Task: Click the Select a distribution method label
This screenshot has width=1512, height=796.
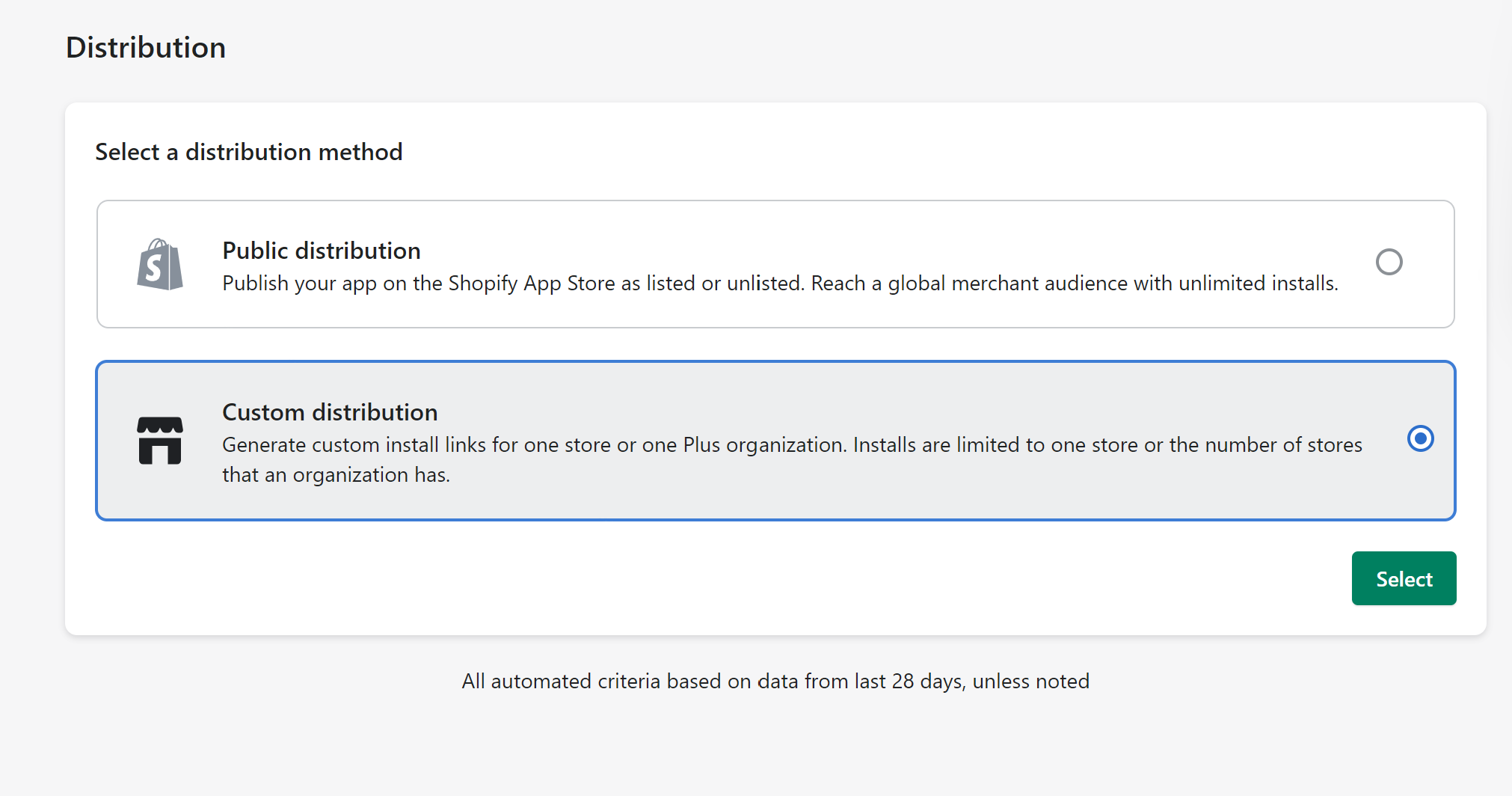Action: tap(248, 152)
